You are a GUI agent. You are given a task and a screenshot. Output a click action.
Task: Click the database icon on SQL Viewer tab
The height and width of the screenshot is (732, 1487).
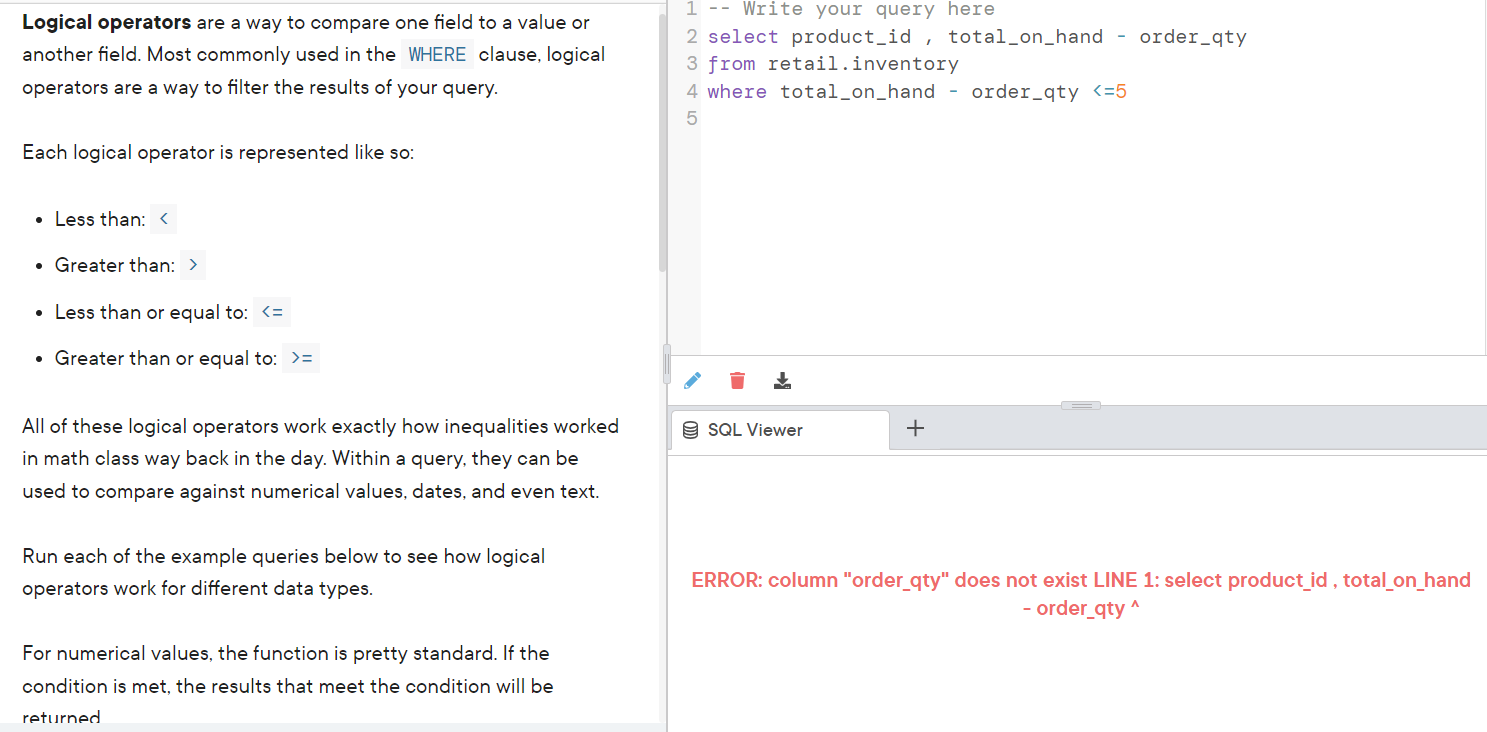coord(690,430)
